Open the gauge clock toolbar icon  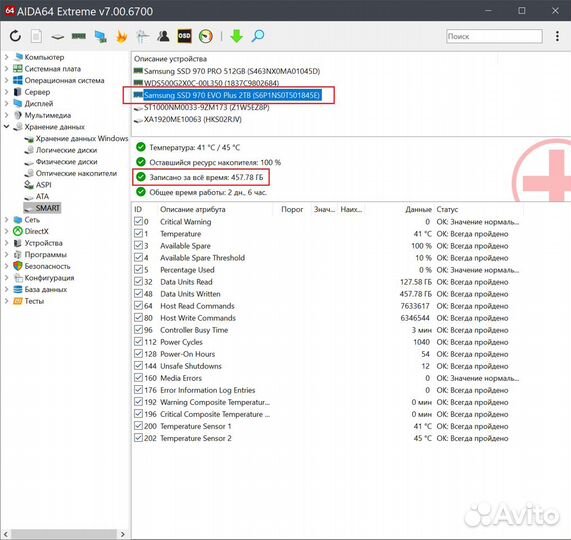206,36
